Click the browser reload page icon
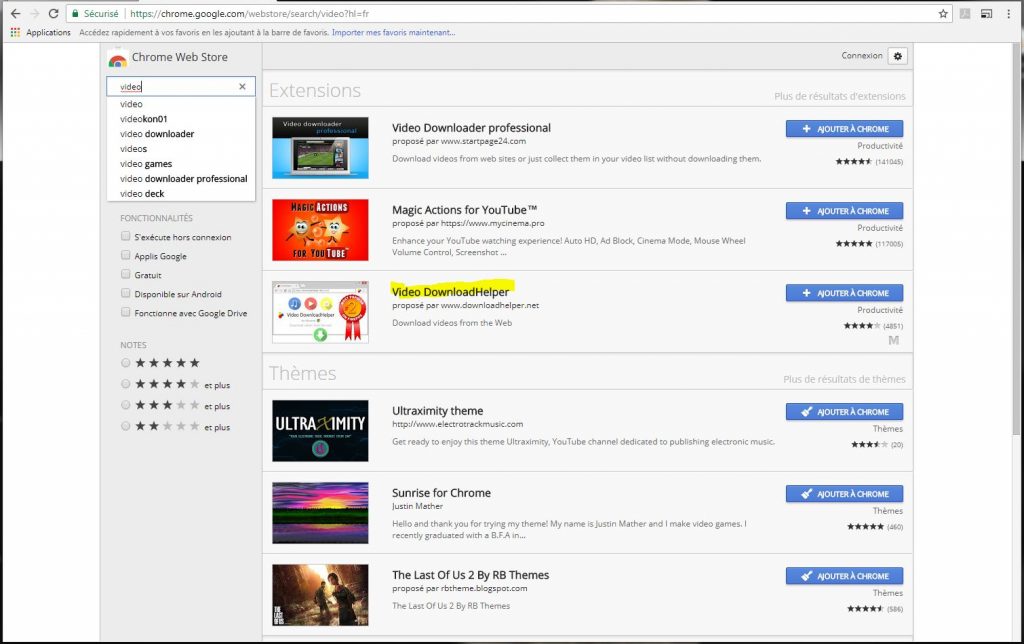This screenshot has height=644, width=1024. tap(53, 14)
